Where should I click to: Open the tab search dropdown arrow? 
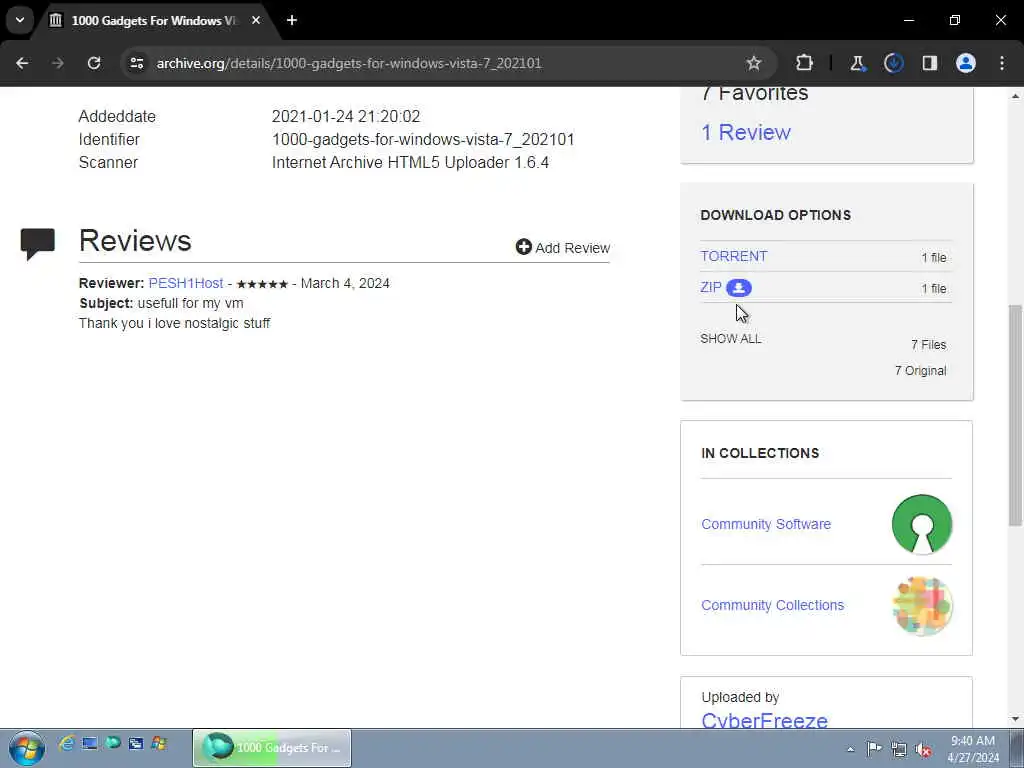[20, 20]
